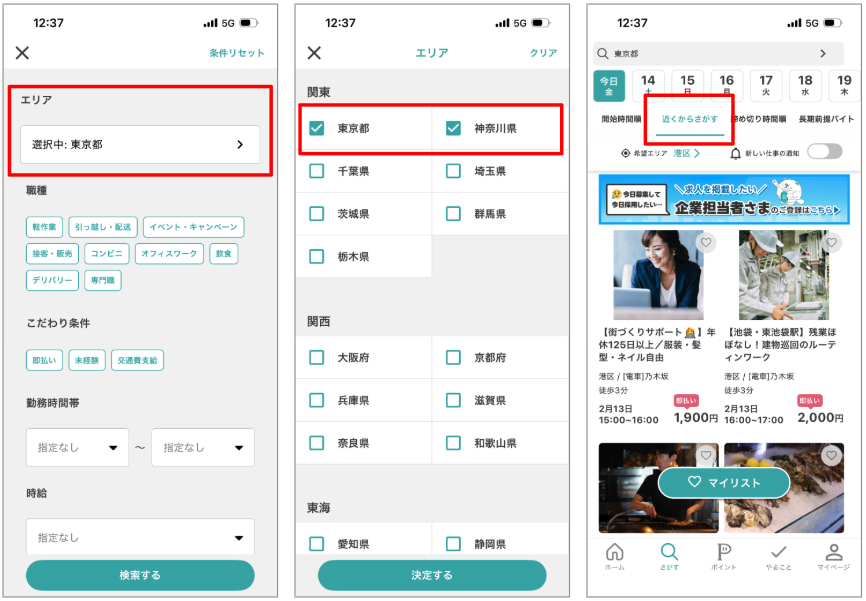The image size is (866, 601).
Task: Switch to the 近くからさがす tab
Action: [x=690, y=119]
